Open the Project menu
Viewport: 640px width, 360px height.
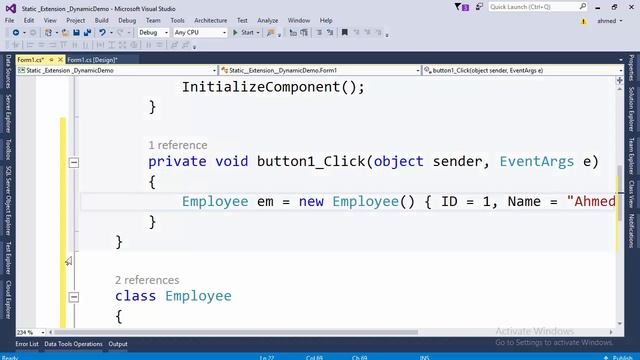click(76, 20)
